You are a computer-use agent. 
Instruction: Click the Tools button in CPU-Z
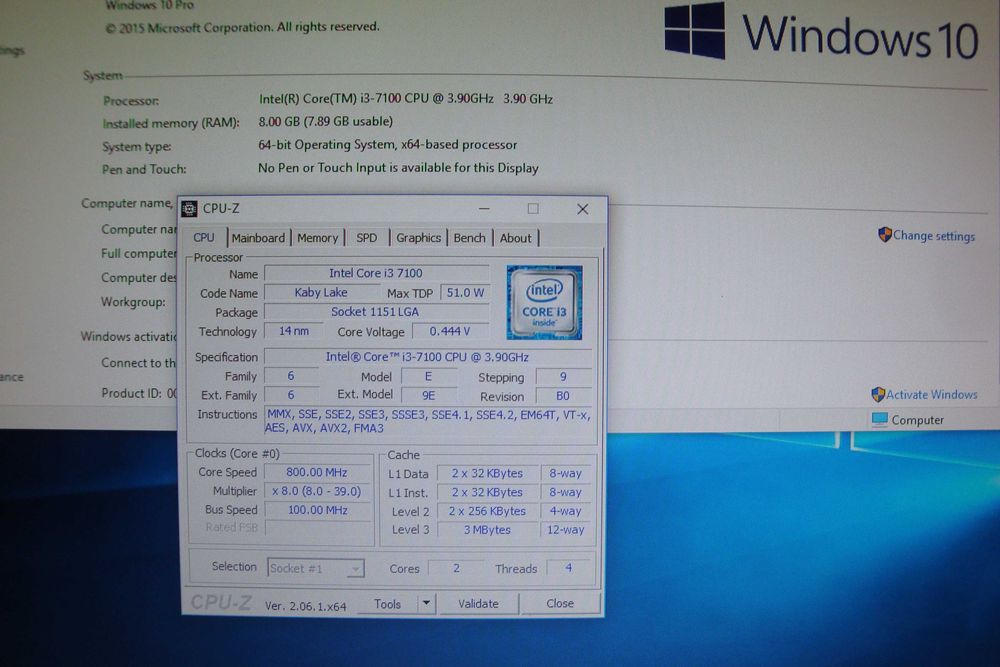pos(387,604)
